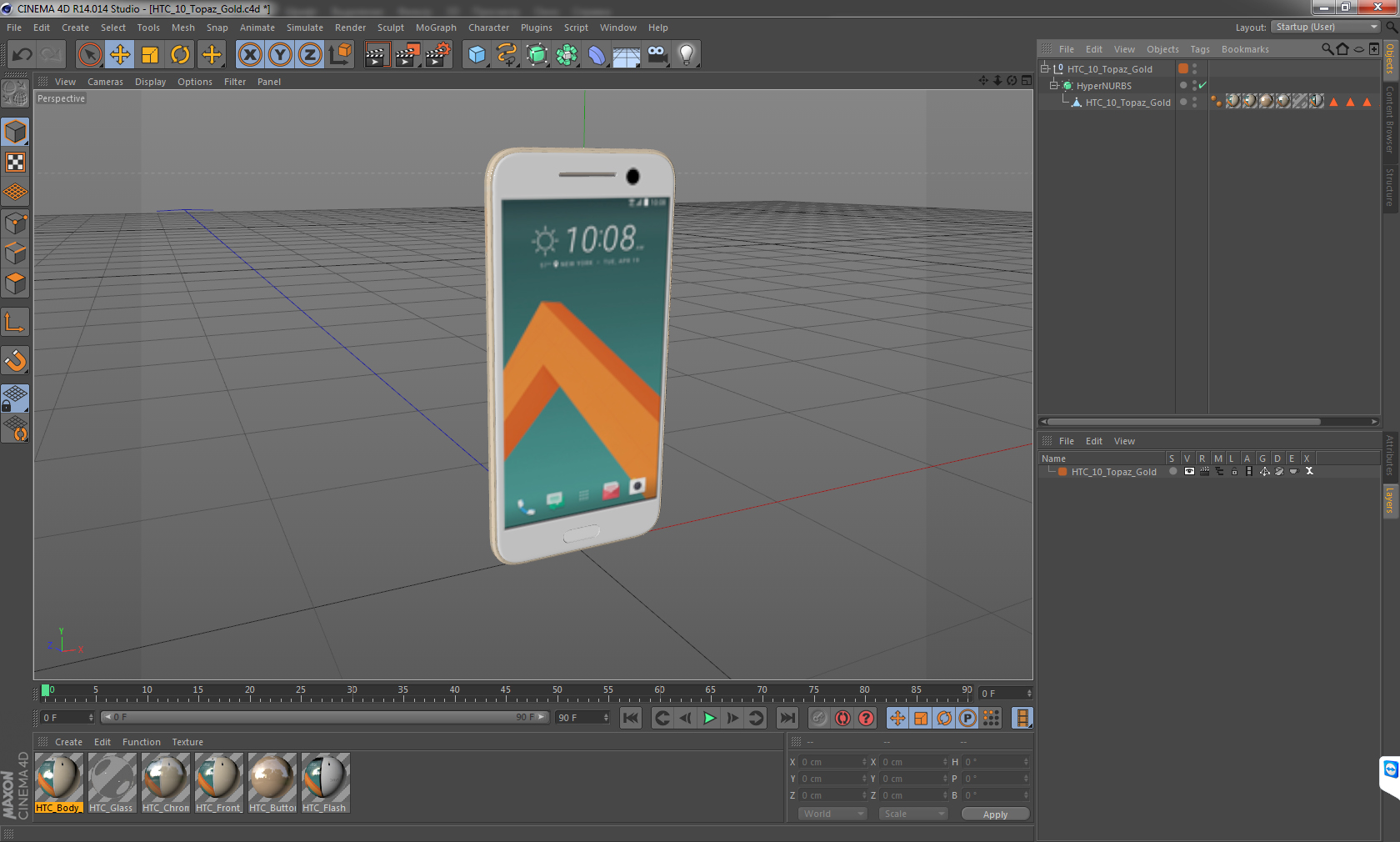Switch to Polygons mode
This screenshot has height=842, width=1400.
click(16, 284)
